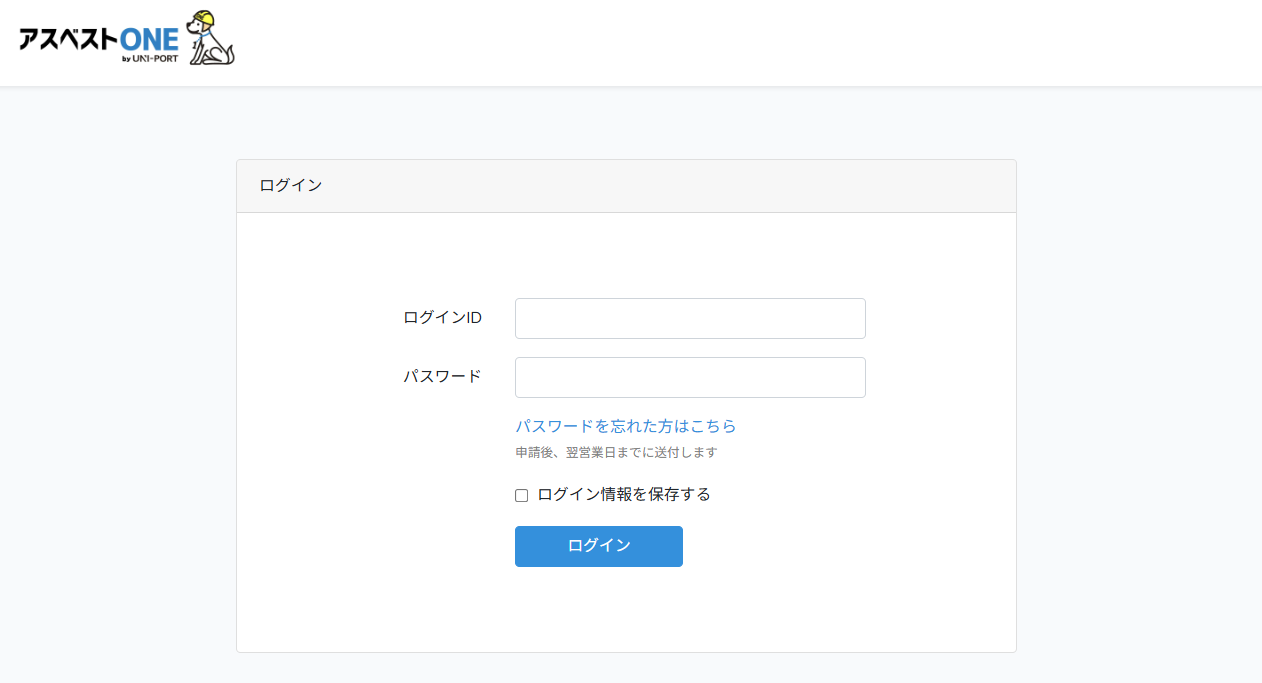The image size is (1262, 683).
Task: Click the アスベストONE logo text
Action: point(98,40)
